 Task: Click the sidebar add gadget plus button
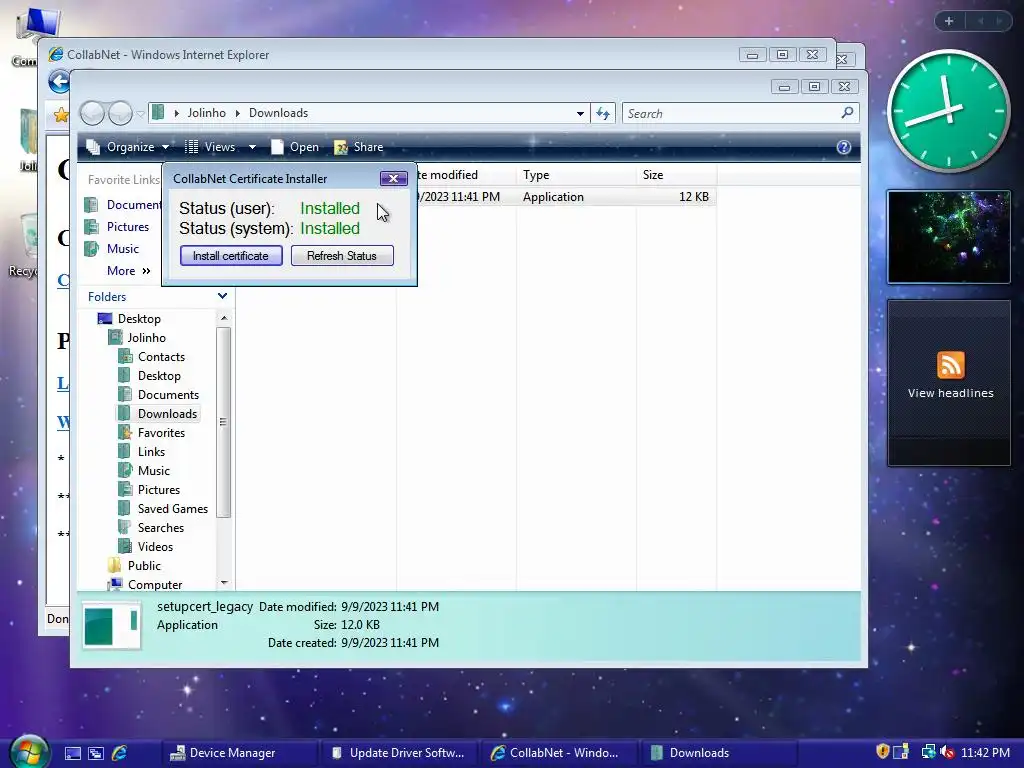coord(949,21)
